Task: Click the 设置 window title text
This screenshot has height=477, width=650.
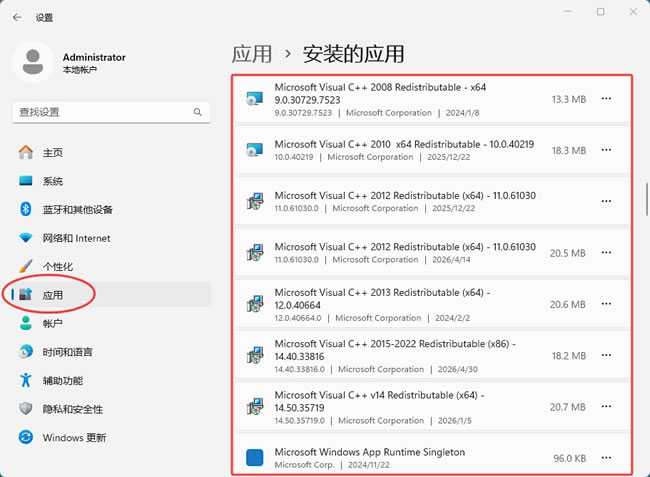Action: pyautogui.click(x=44, y=17)
